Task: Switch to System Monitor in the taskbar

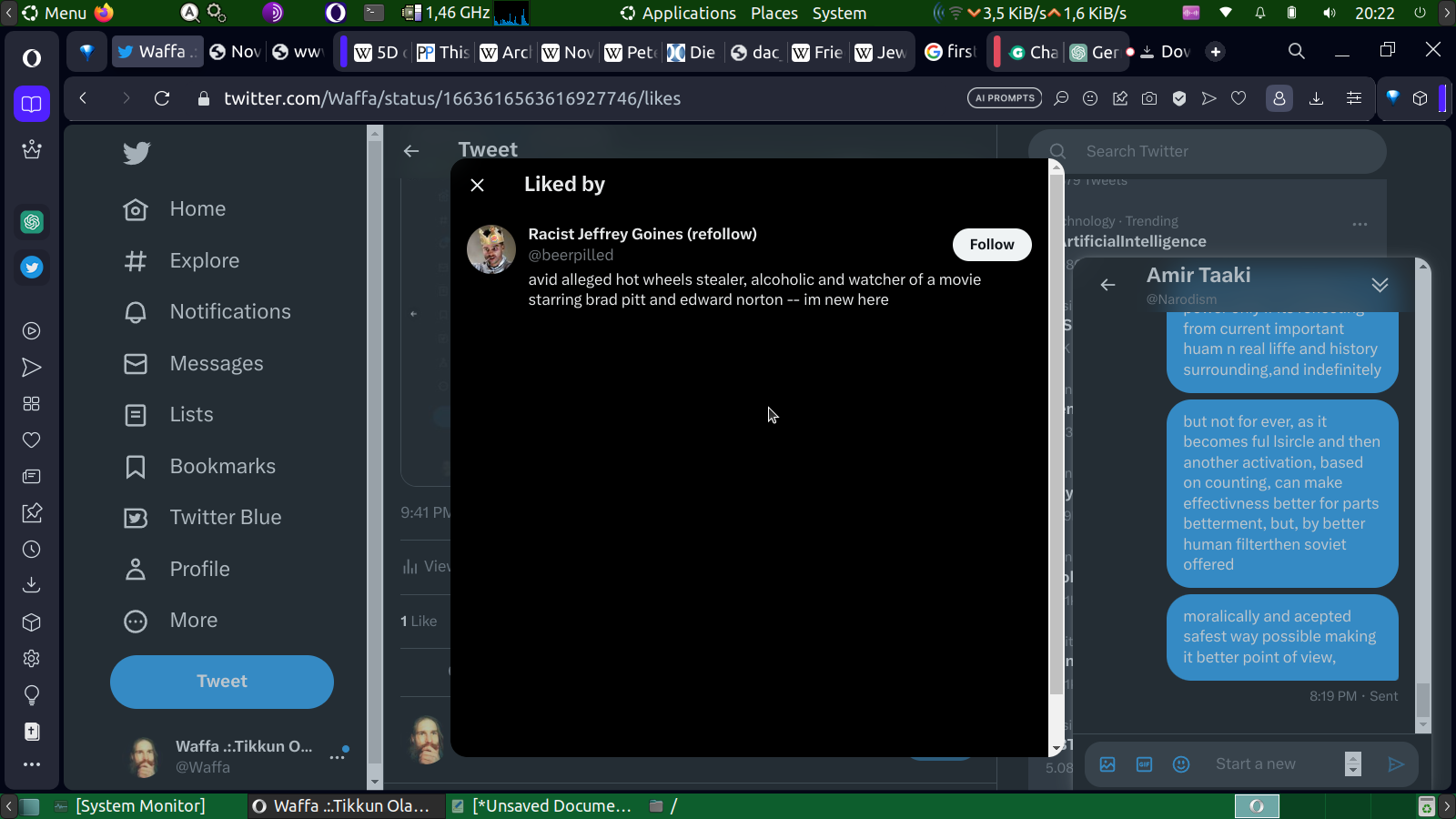Action: point(130,806)
